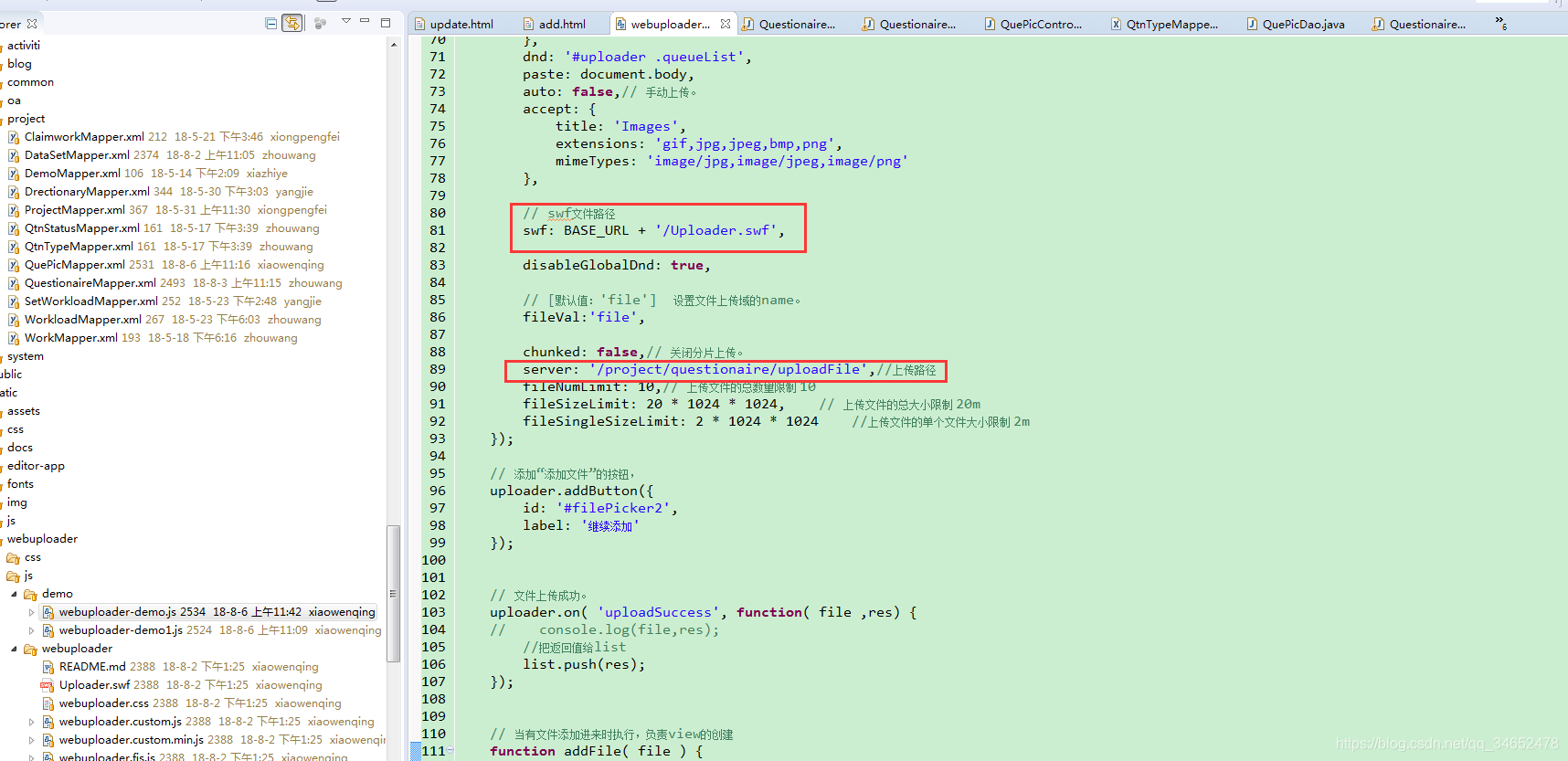This screenshot has height=761, width=1568.
Task: Select the common folder in tree
Action: point(30,82)
